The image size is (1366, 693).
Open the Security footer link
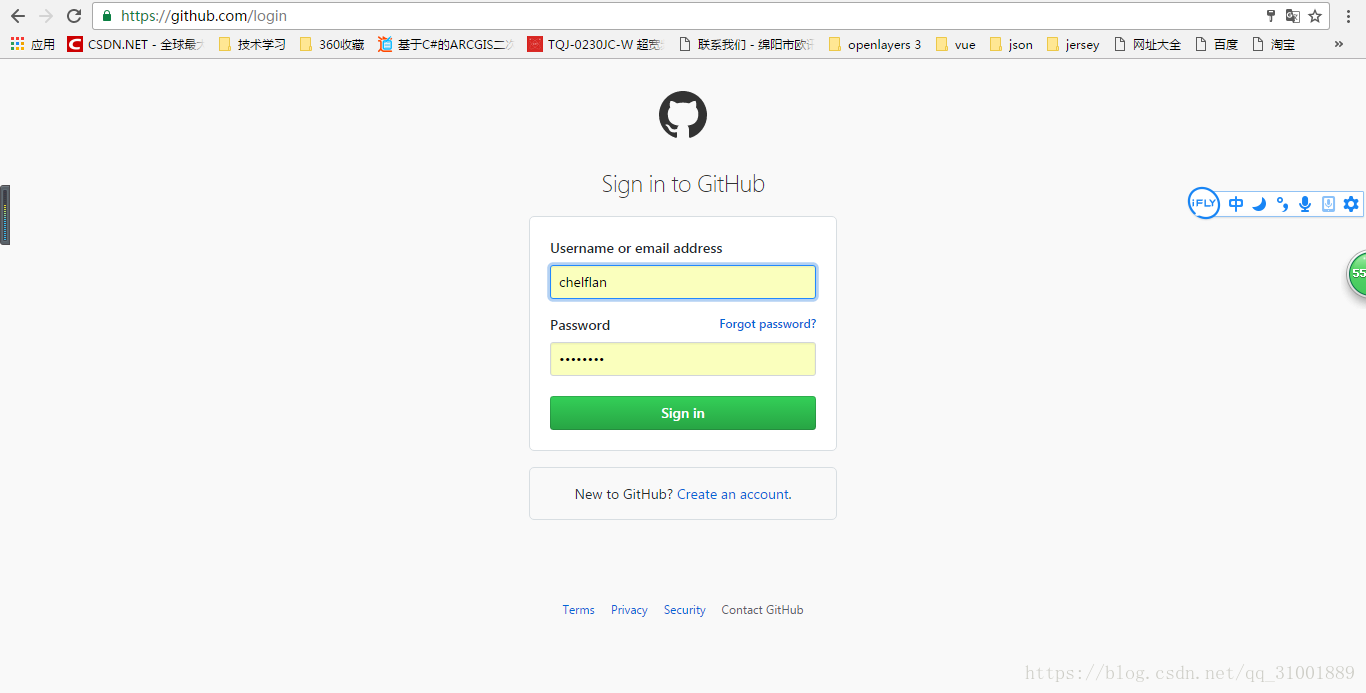click(685, 610)
